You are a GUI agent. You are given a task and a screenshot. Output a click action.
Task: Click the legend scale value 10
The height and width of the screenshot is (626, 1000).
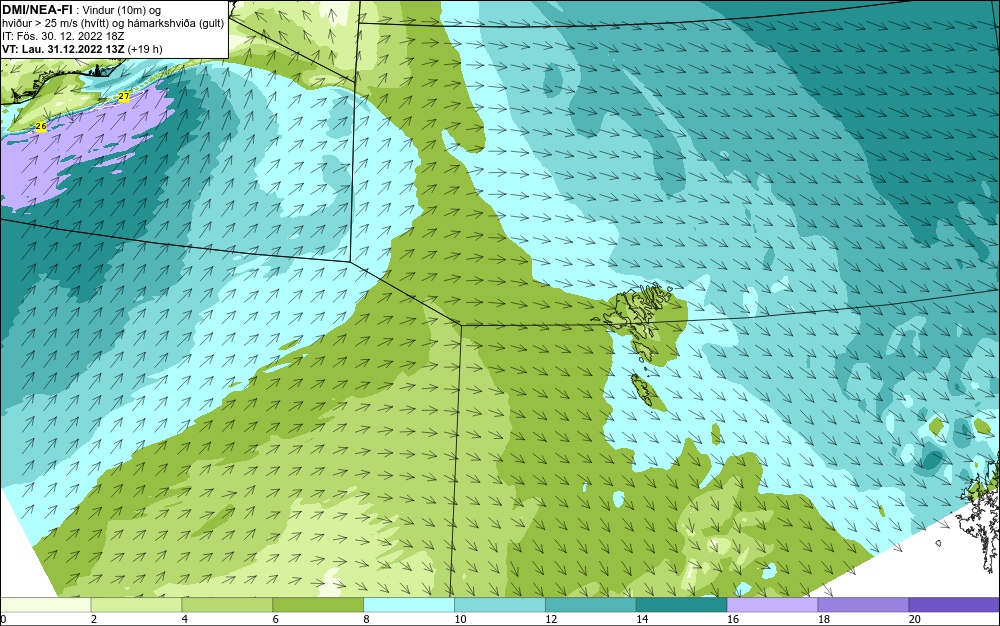(460, 619)
